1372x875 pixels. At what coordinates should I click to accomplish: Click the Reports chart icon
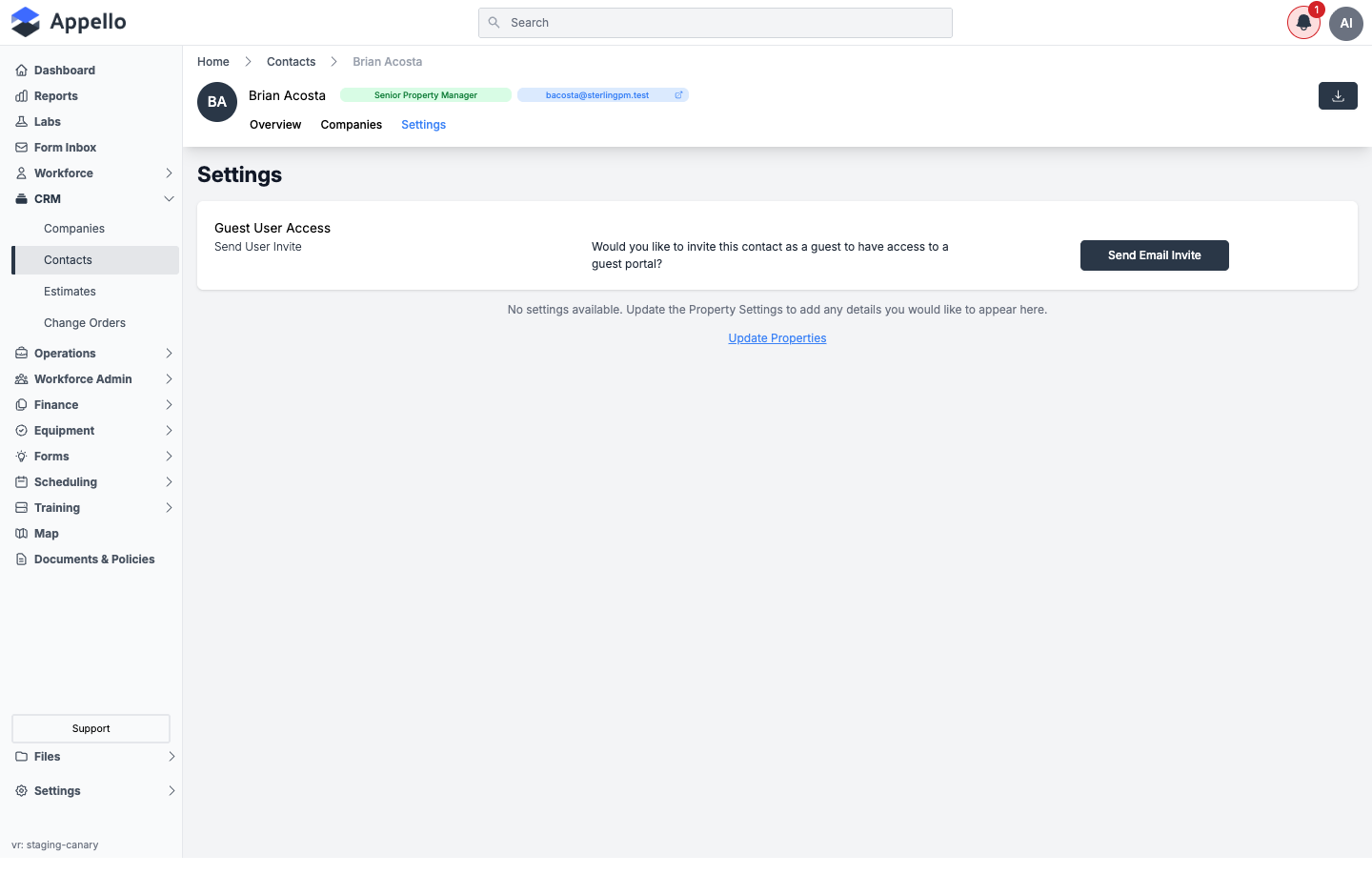point(21,96)
